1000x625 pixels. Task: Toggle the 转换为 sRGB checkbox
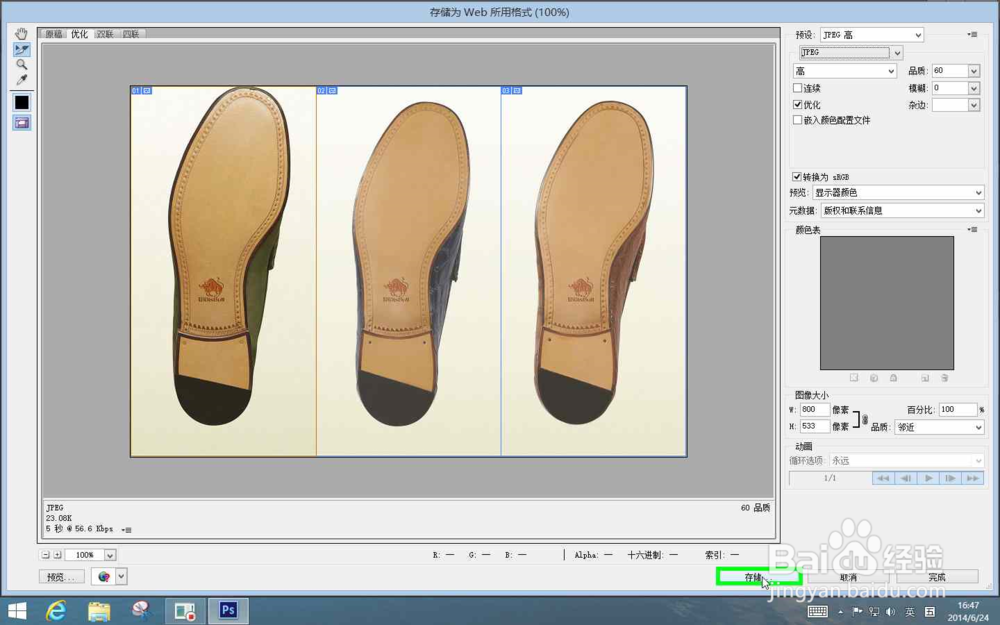point(797,177)
